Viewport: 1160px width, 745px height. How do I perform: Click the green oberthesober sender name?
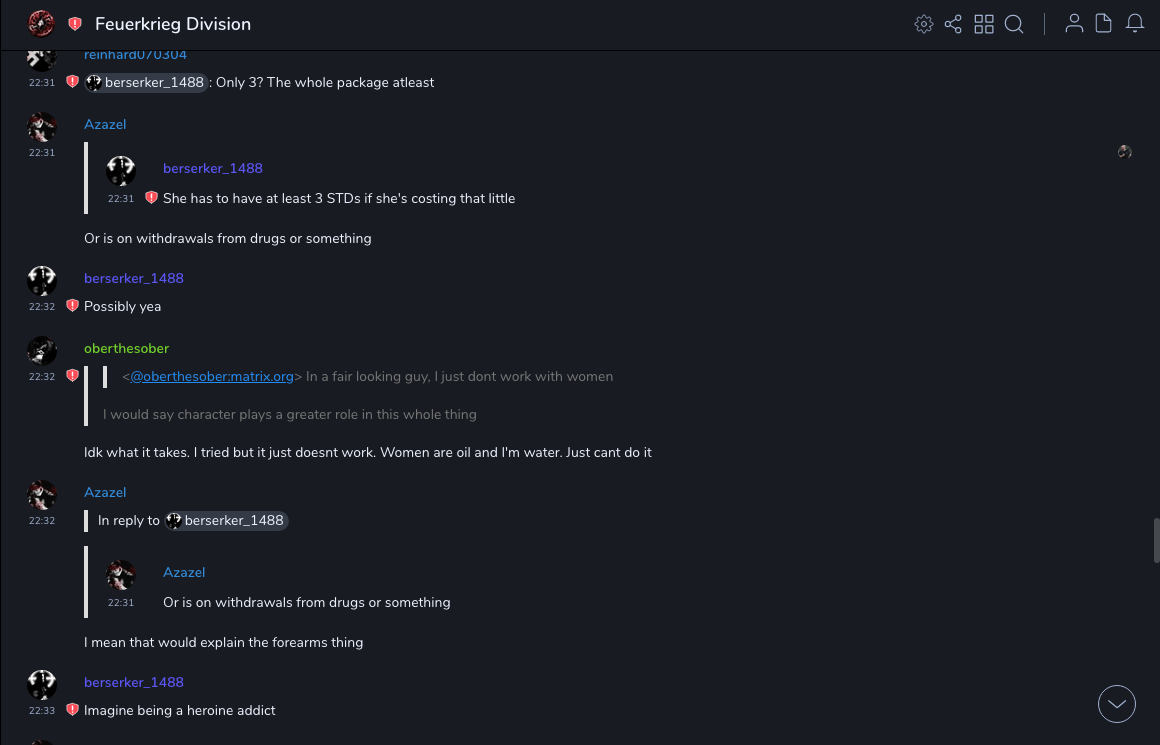126,348
